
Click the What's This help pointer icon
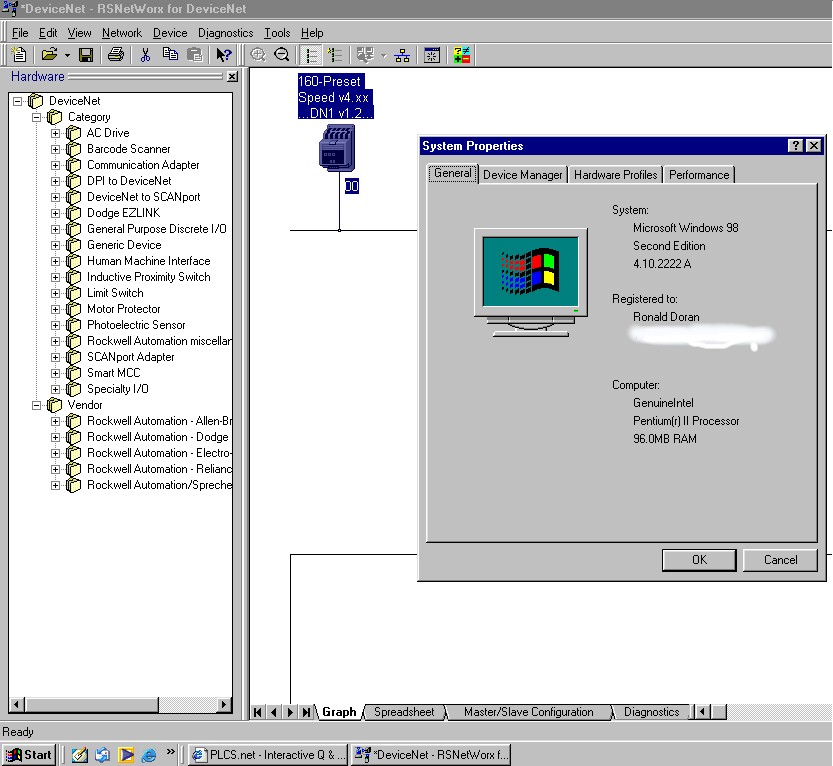(x=224, y=55)
